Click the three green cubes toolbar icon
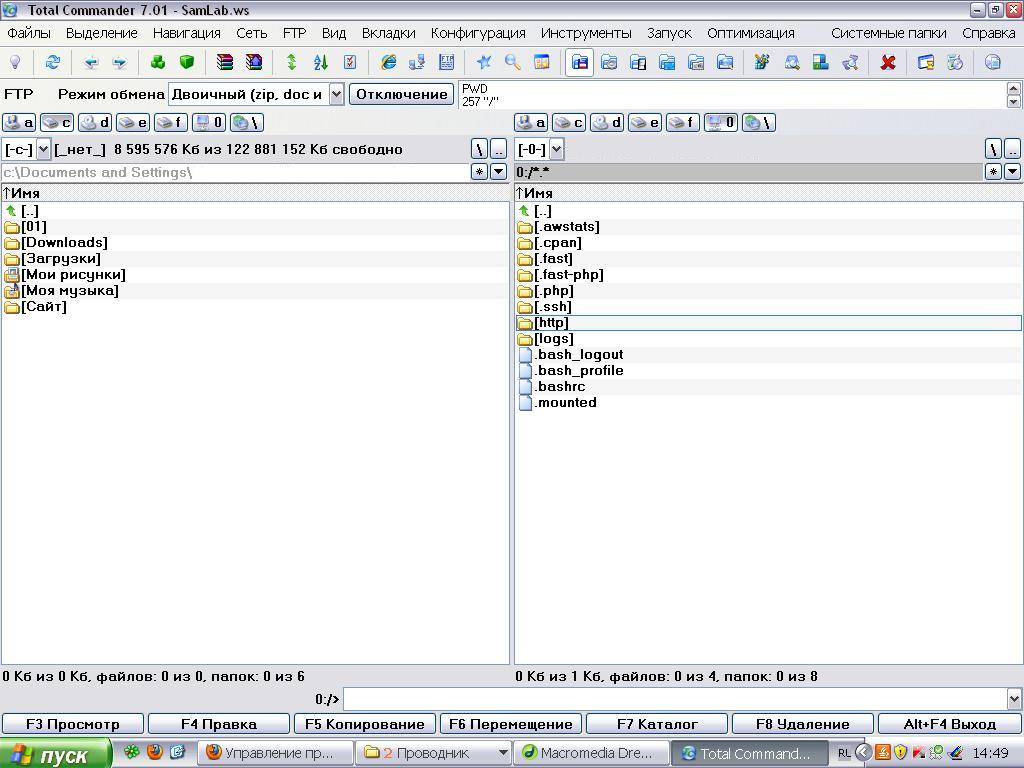Image resolution: width=1024 pixels, height=768 pixels. pos(157,62)
